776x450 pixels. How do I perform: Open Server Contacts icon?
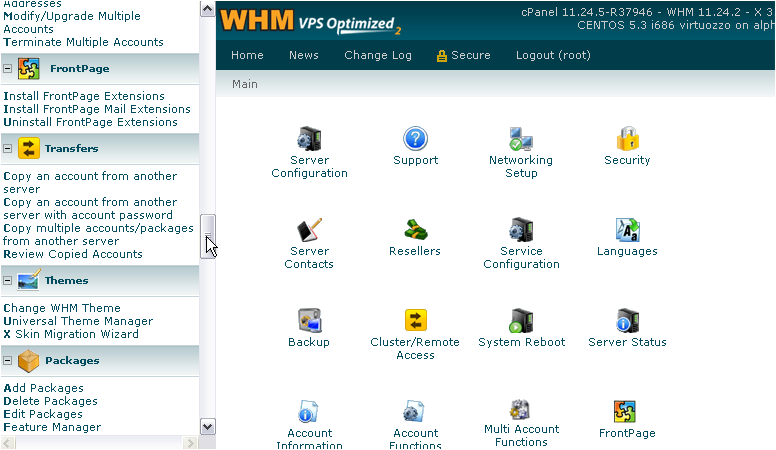click(309, 230)
